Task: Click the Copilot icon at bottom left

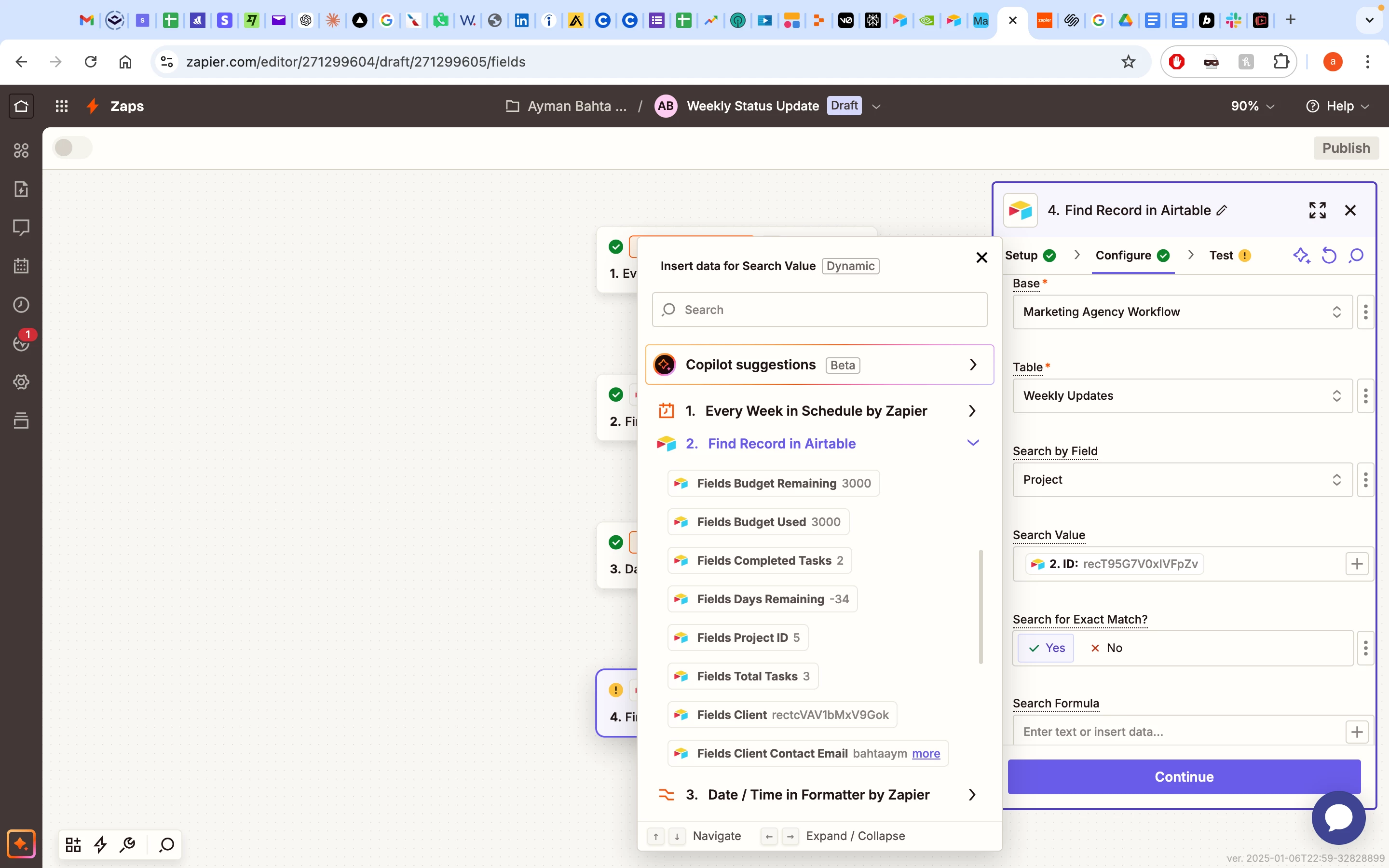Action: [21, 843]
